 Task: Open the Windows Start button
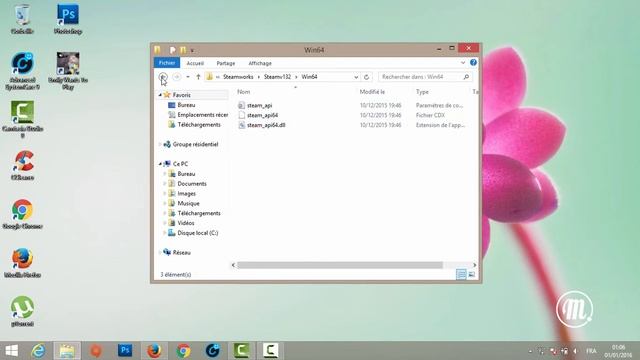(x=12, y=351)
